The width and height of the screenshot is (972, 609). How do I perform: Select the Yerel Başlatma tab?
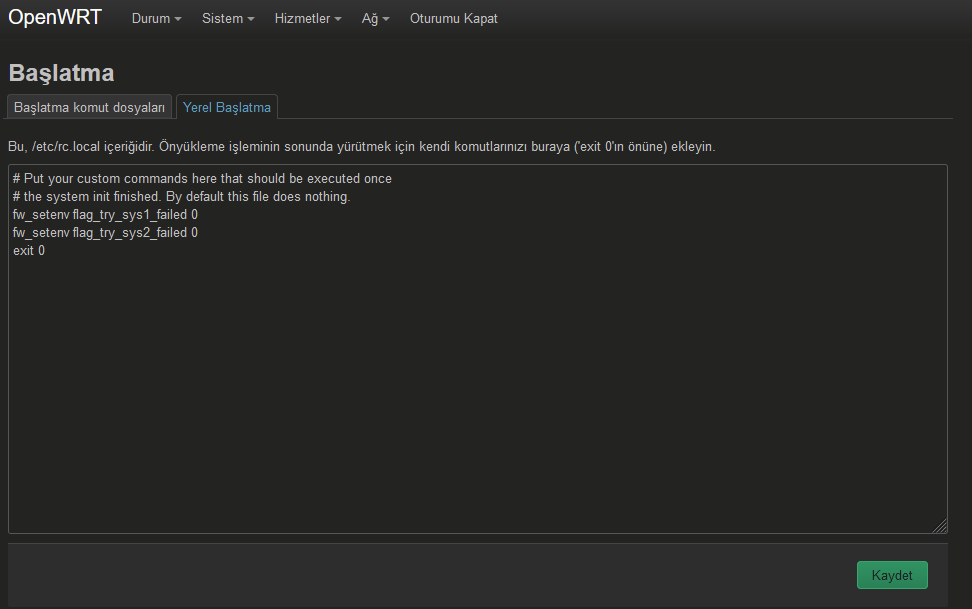pyautogui.click(x=227, y=107)
